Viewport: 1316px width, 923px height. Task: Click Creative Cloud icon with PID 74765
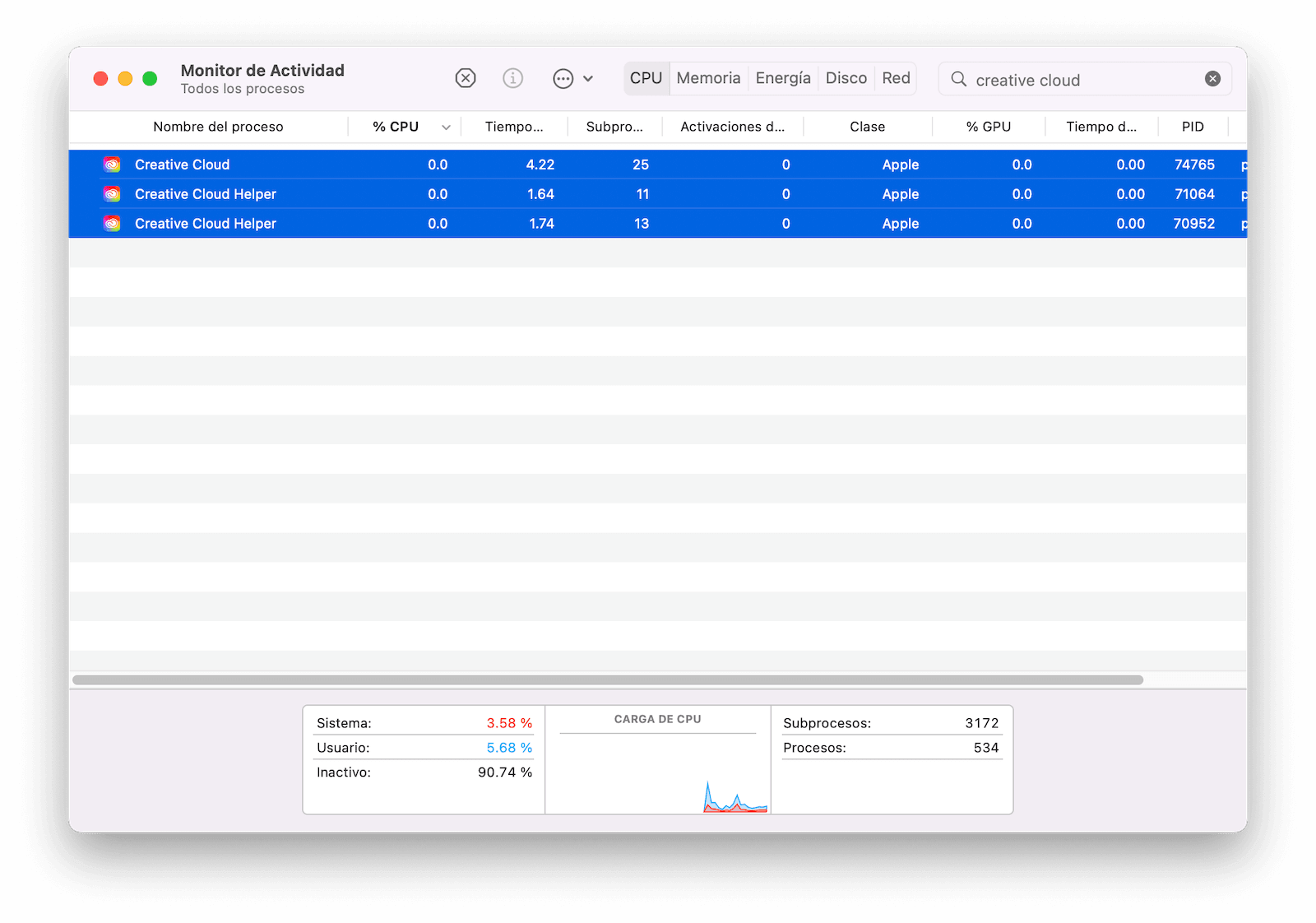(x=112, y=165)
